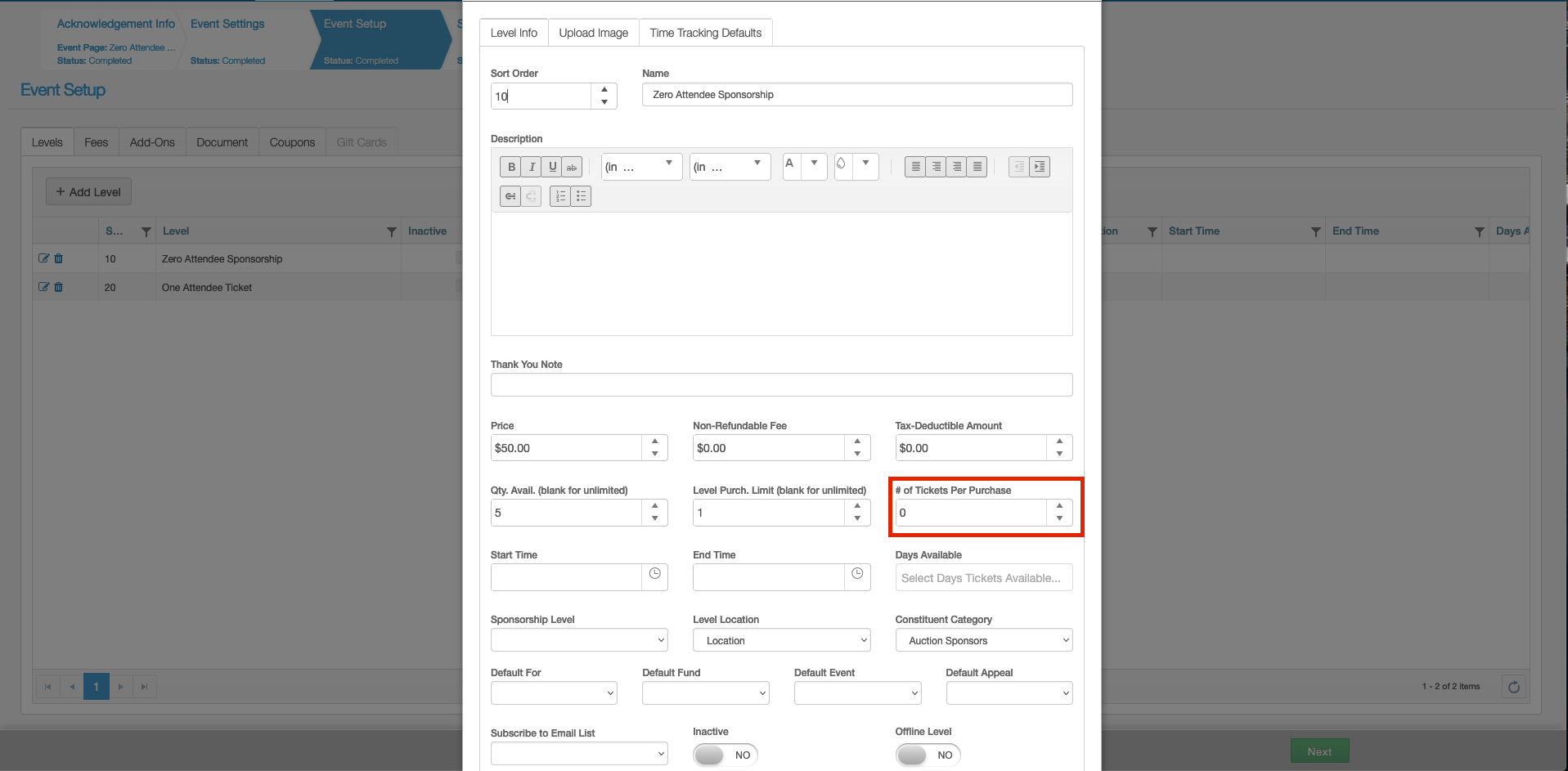Click the insert hyperlink icon

(510, 196)
